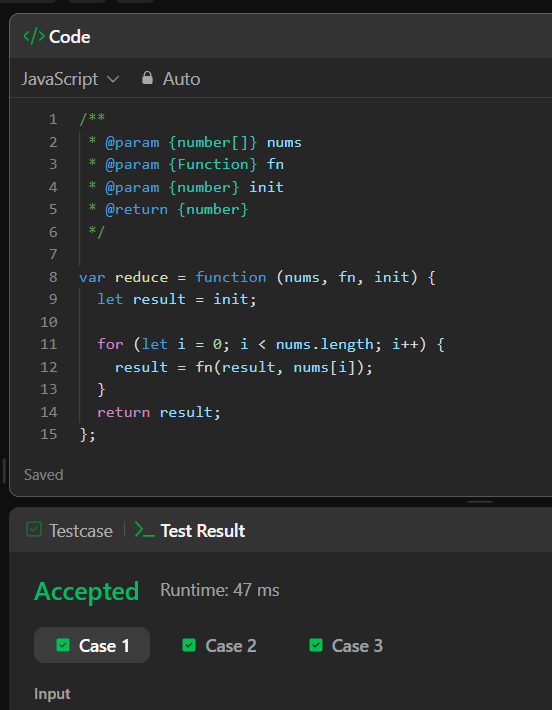Switch to the Testcase tab
The image size is (552, 710).
[x=70, y=530]
